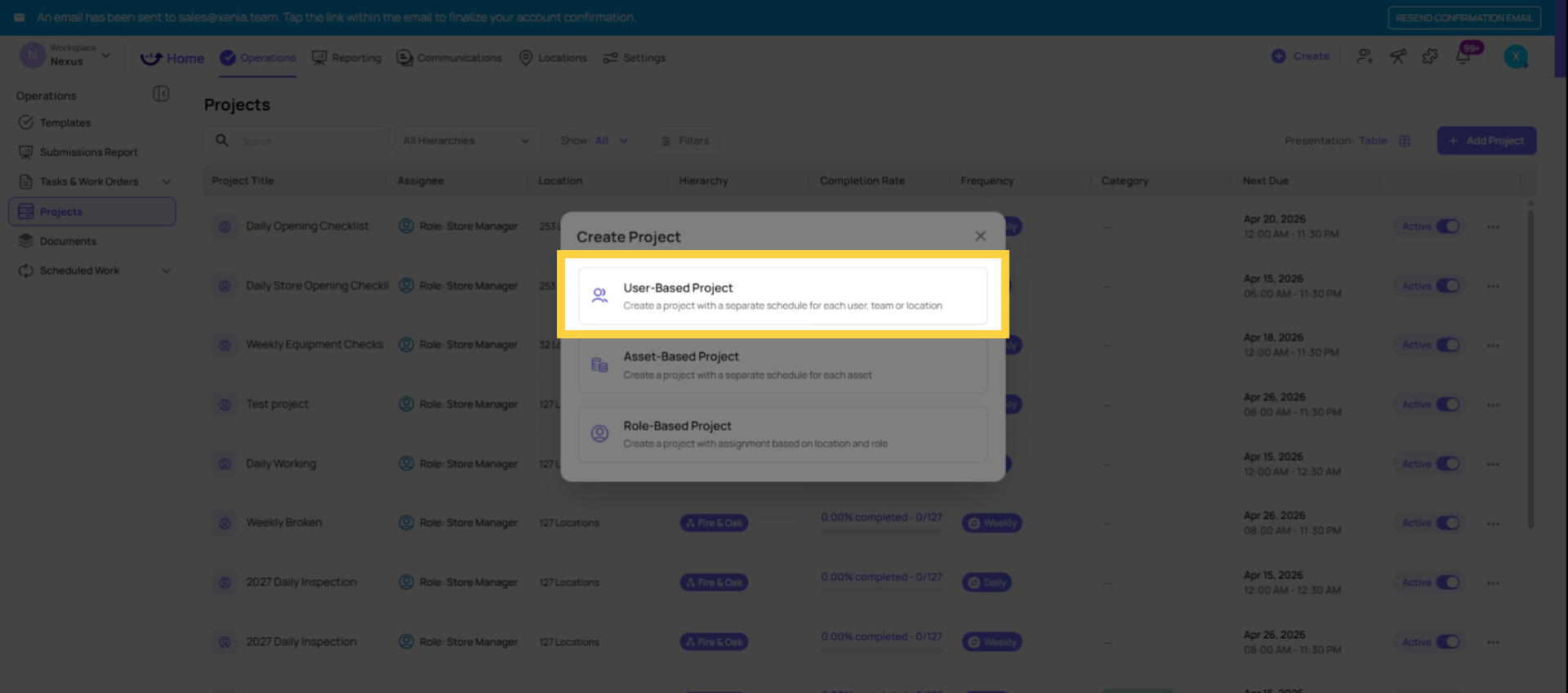This screenshot has width=1568, height=693.
Task: Click the Completion Rate column header
Action: coord(862,181)
